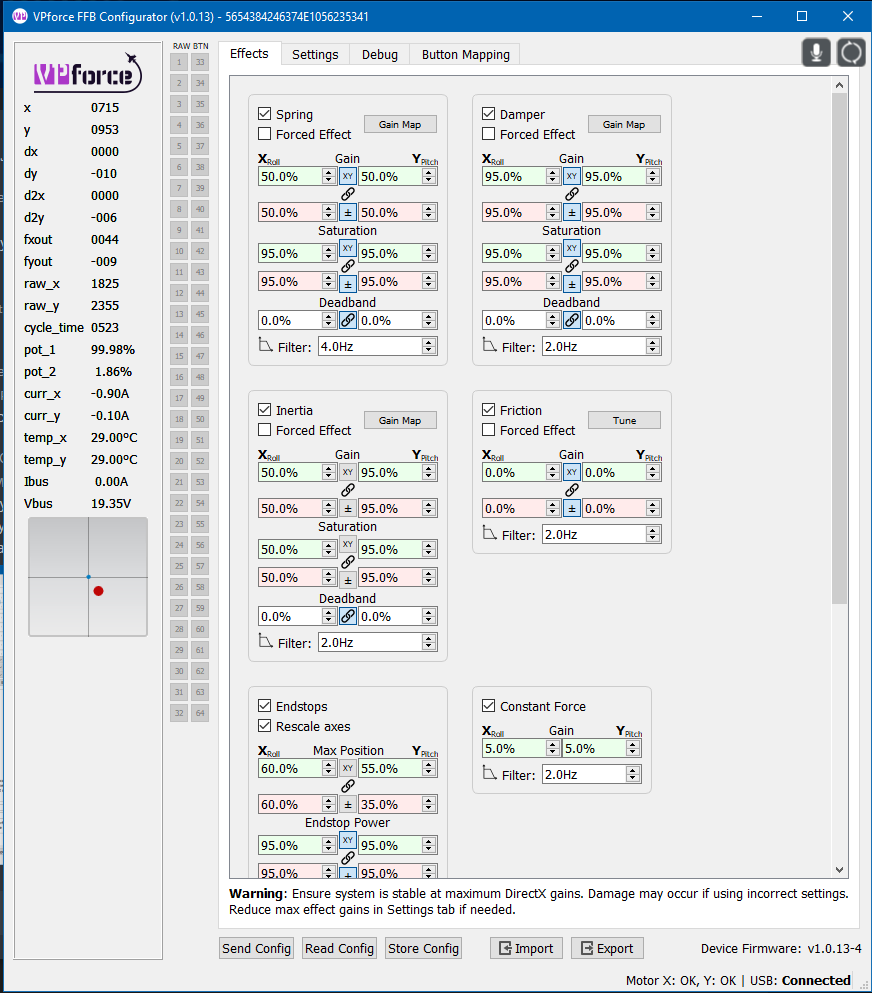Export the configuration
Image resolution: width=872 pixels, height=993 pixels.
point(607,948)
